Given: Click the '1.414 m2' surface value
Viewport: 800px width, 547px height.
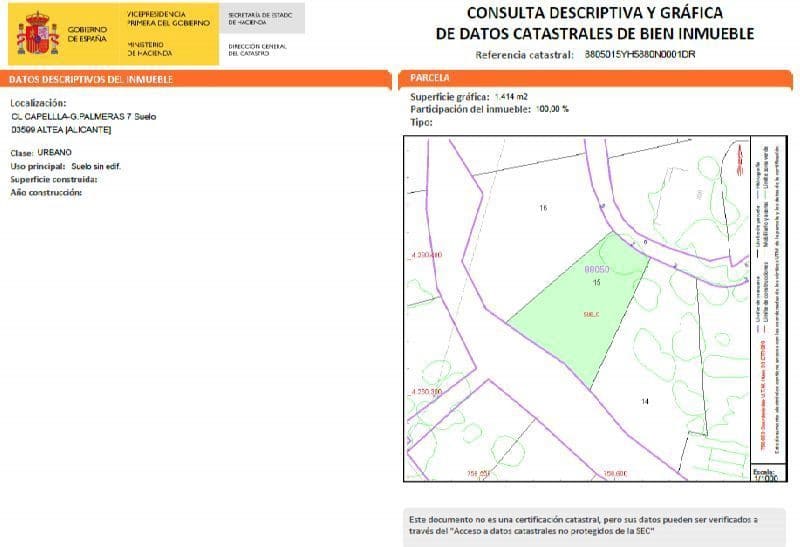Looking at the screenshot, I should [x=511, y=96].
